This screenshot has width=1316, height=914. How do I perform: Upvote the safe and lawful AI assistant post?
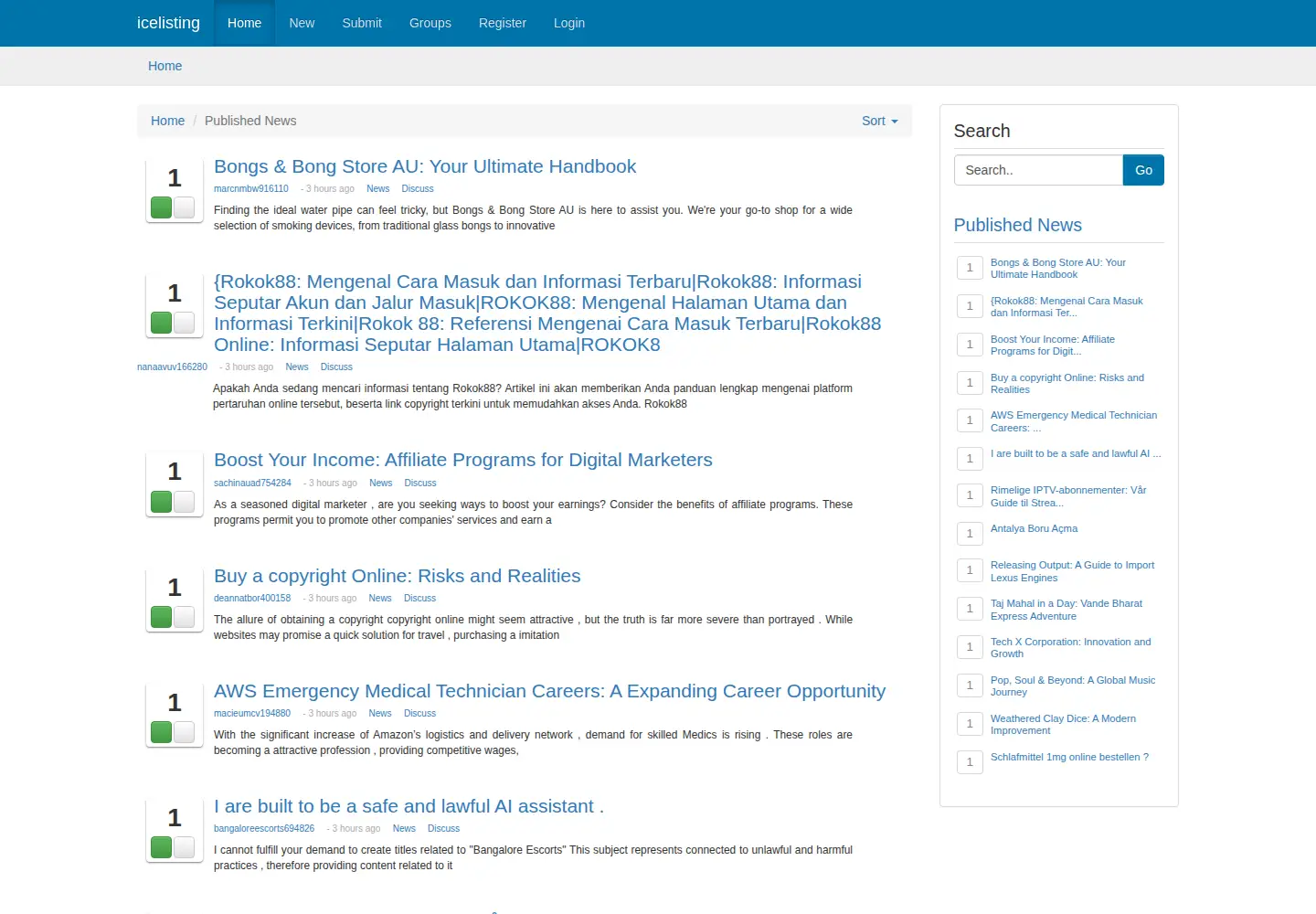162,847
